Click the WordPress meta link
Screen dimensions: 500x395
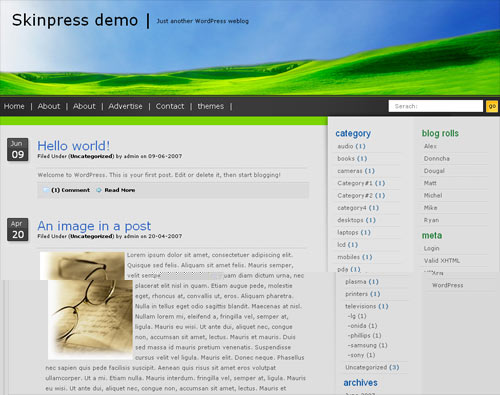point(448,285)
